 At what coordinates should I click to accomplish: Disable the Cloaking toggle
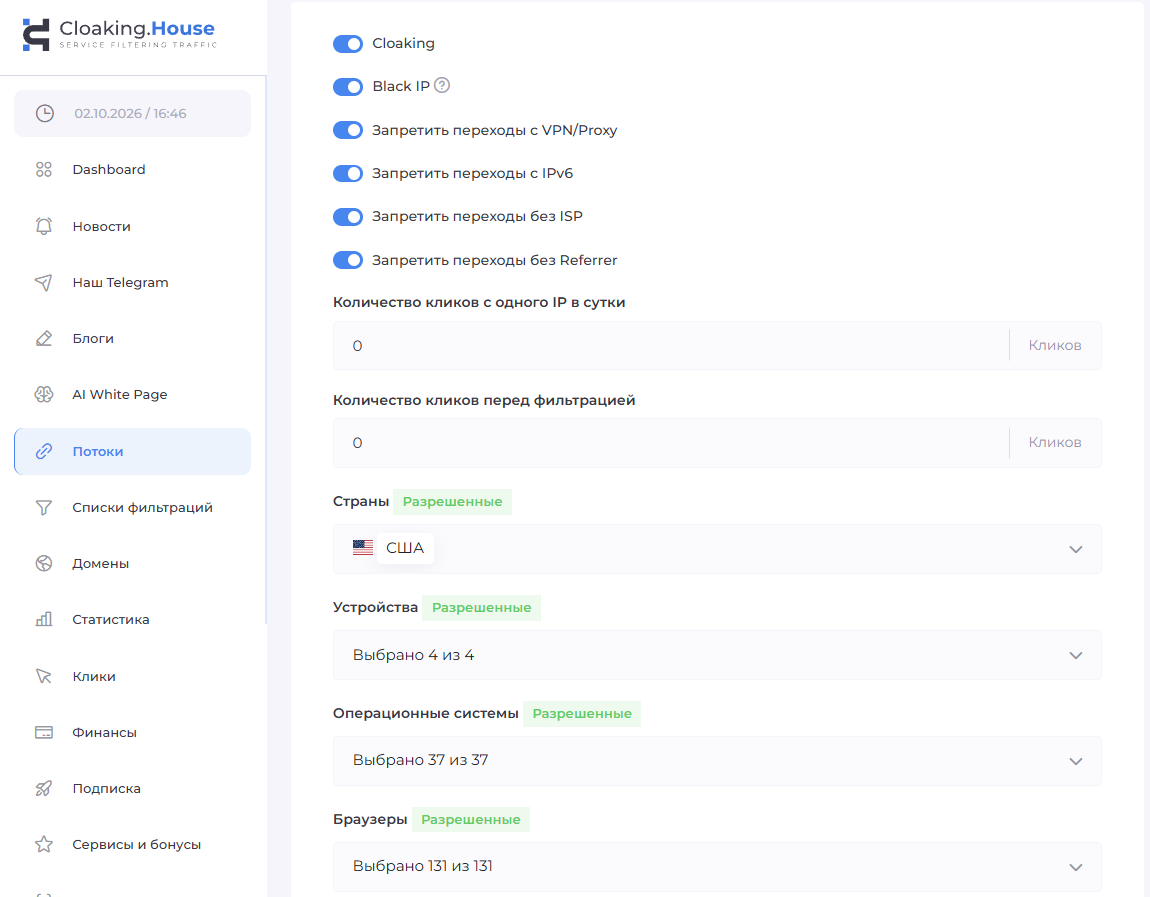(348, 44)
